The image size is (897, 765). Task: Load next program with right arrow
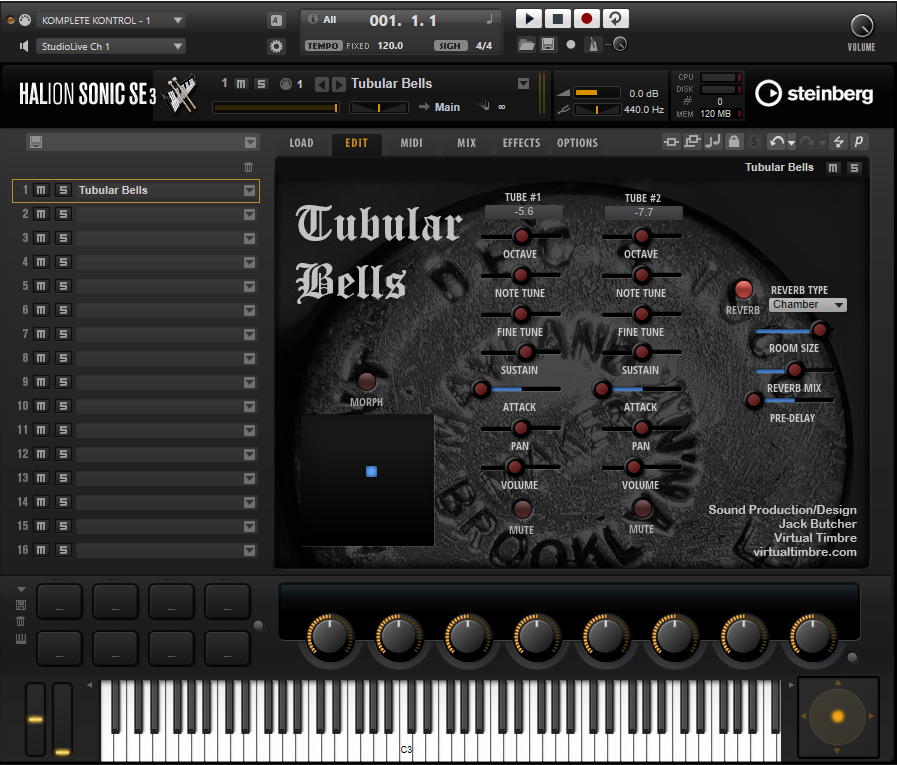click(x=339, y=85)
